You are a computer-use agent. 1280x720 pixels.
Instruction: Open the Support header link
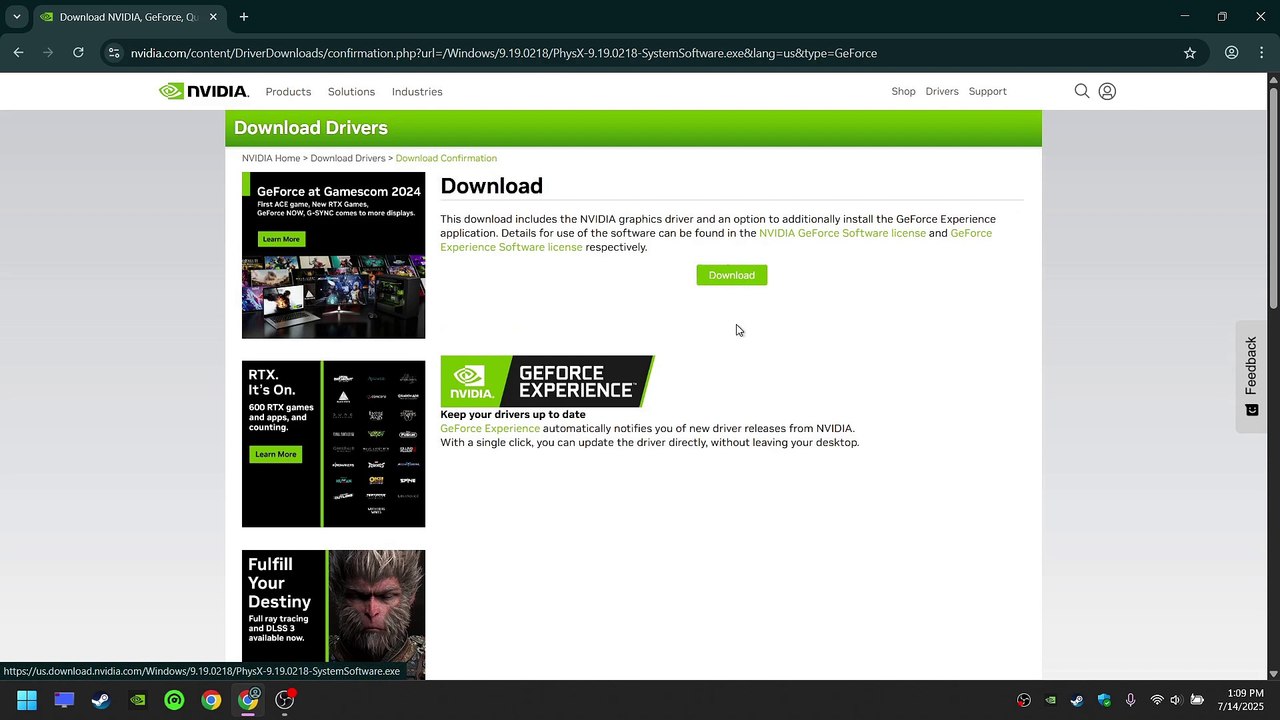(987, 91)
